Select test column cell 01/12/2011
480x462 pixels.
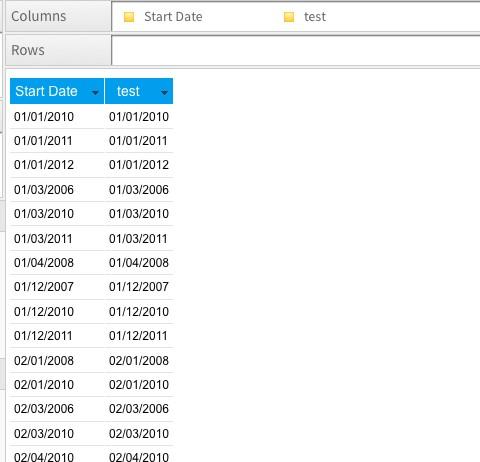(139, 336)
